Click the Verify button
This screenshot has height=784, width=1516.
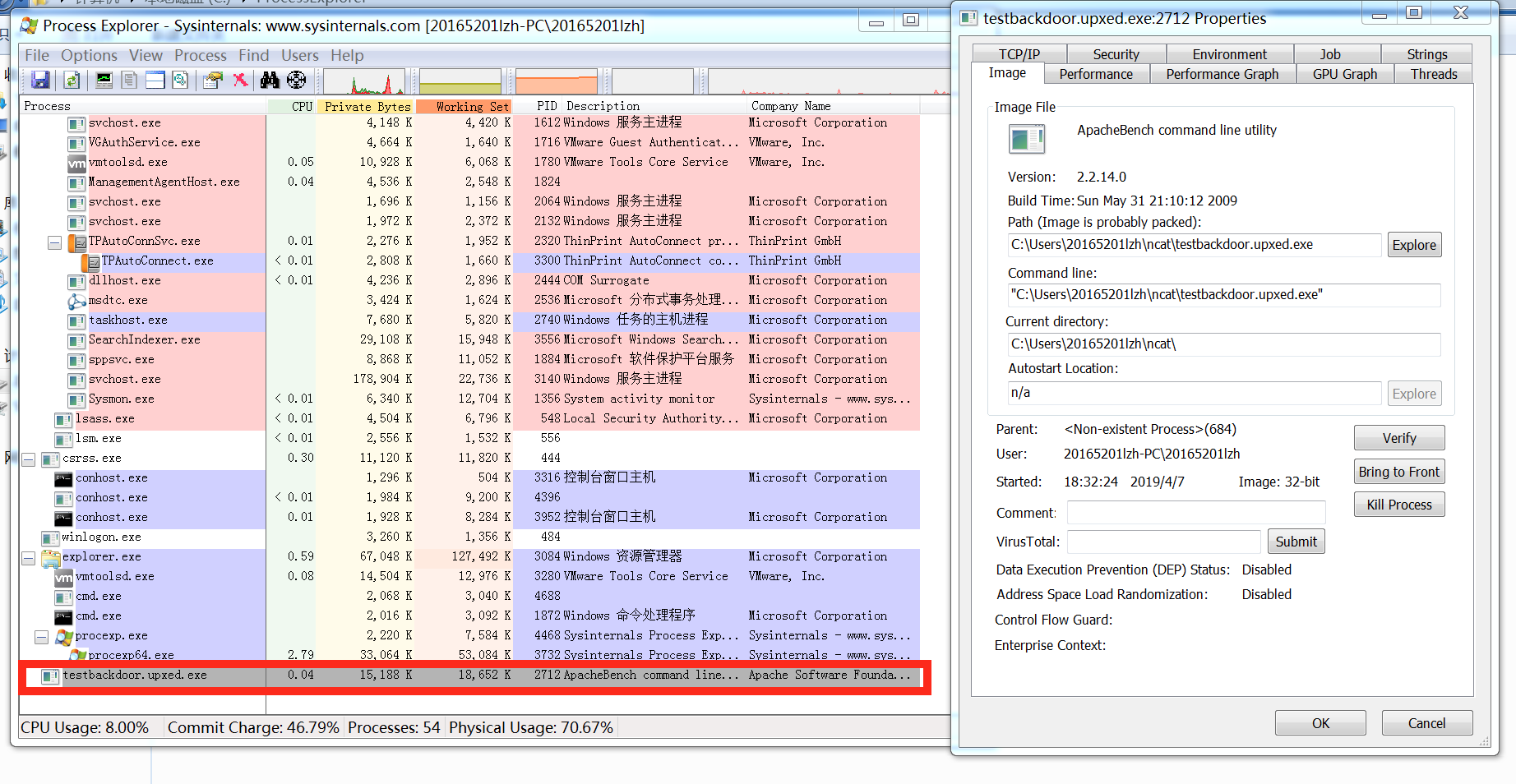1399,438
